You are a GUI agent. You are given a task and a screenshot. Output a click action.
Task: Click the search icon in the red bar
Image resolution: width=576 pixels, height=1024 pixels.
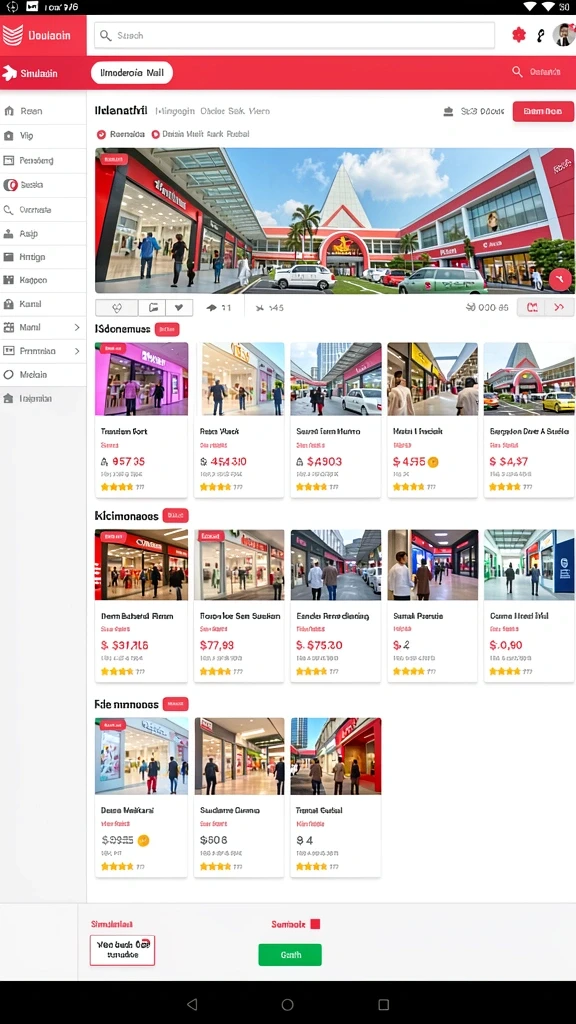tap(517, 72)
